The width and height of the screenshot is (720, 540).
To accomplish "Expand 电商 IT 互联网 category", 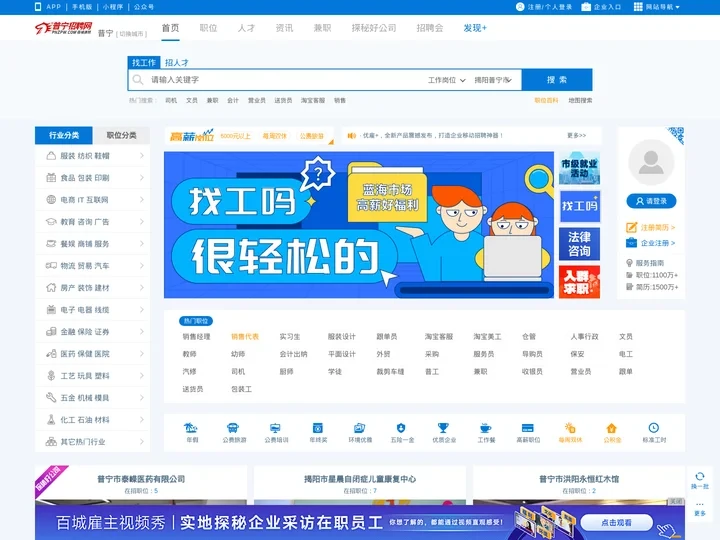I will click(92, 200).
